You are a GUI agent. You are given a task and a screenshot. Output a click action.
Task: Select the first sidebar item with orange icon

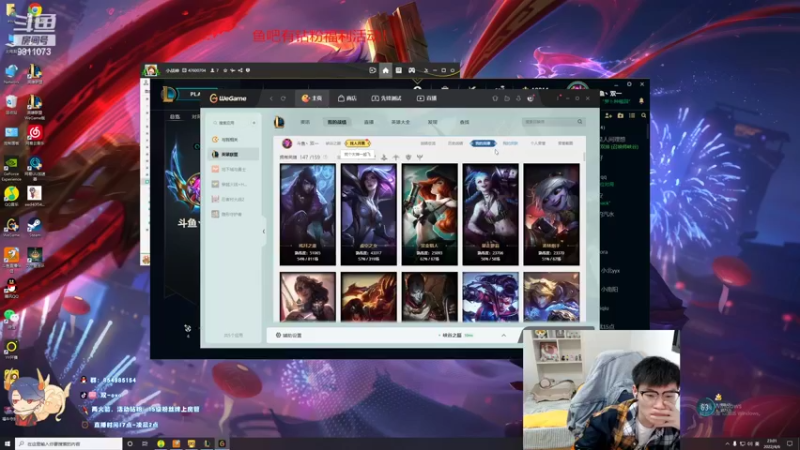point(234,139)
